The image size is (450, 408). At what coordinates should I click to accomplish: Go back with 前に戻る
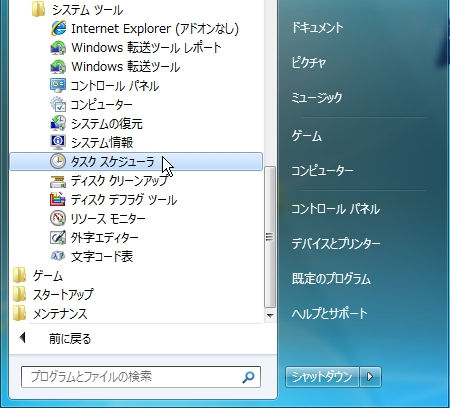click(x=70, y=339)
